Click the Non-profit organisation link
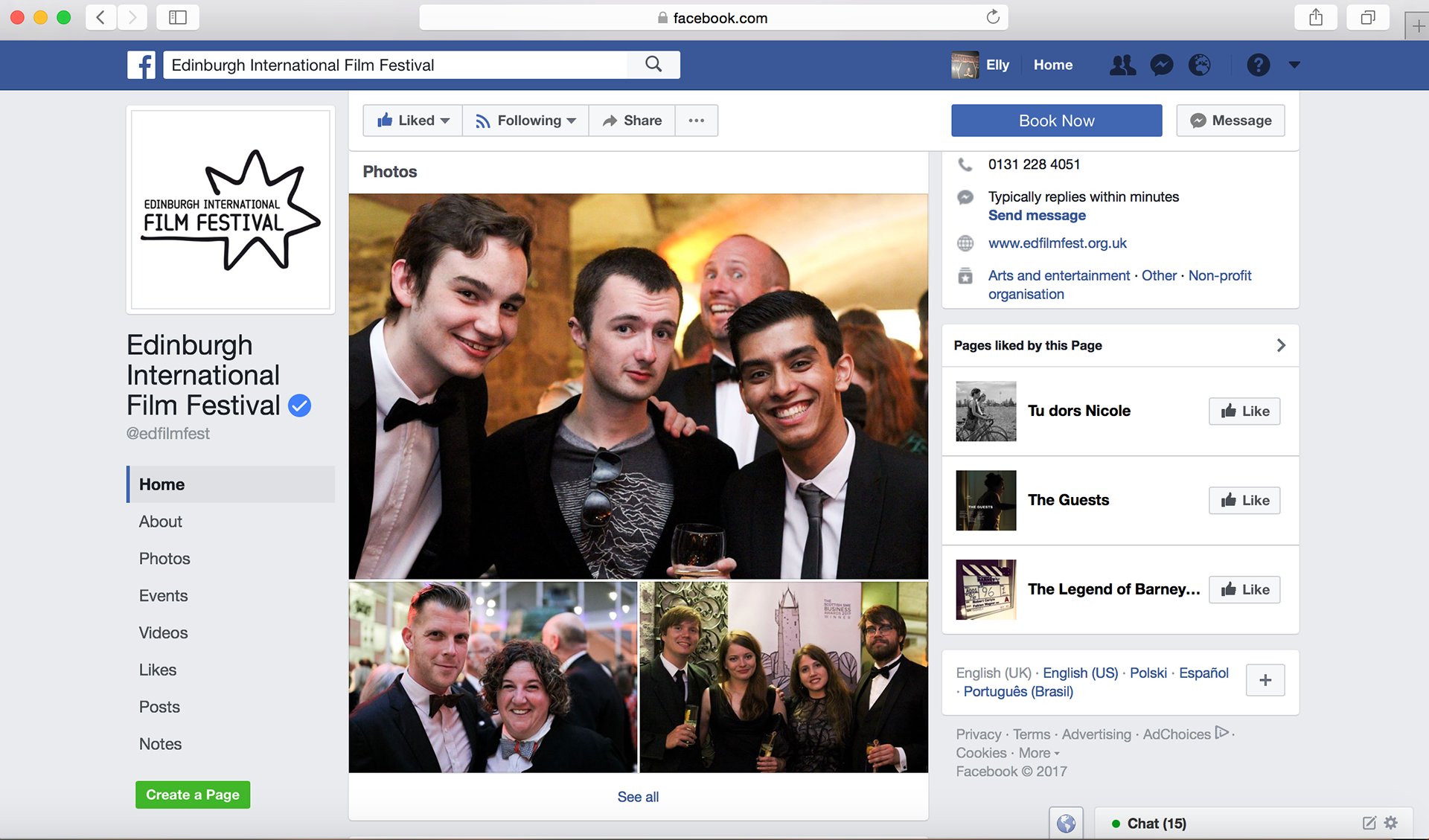 click(x=1119, y=285)
